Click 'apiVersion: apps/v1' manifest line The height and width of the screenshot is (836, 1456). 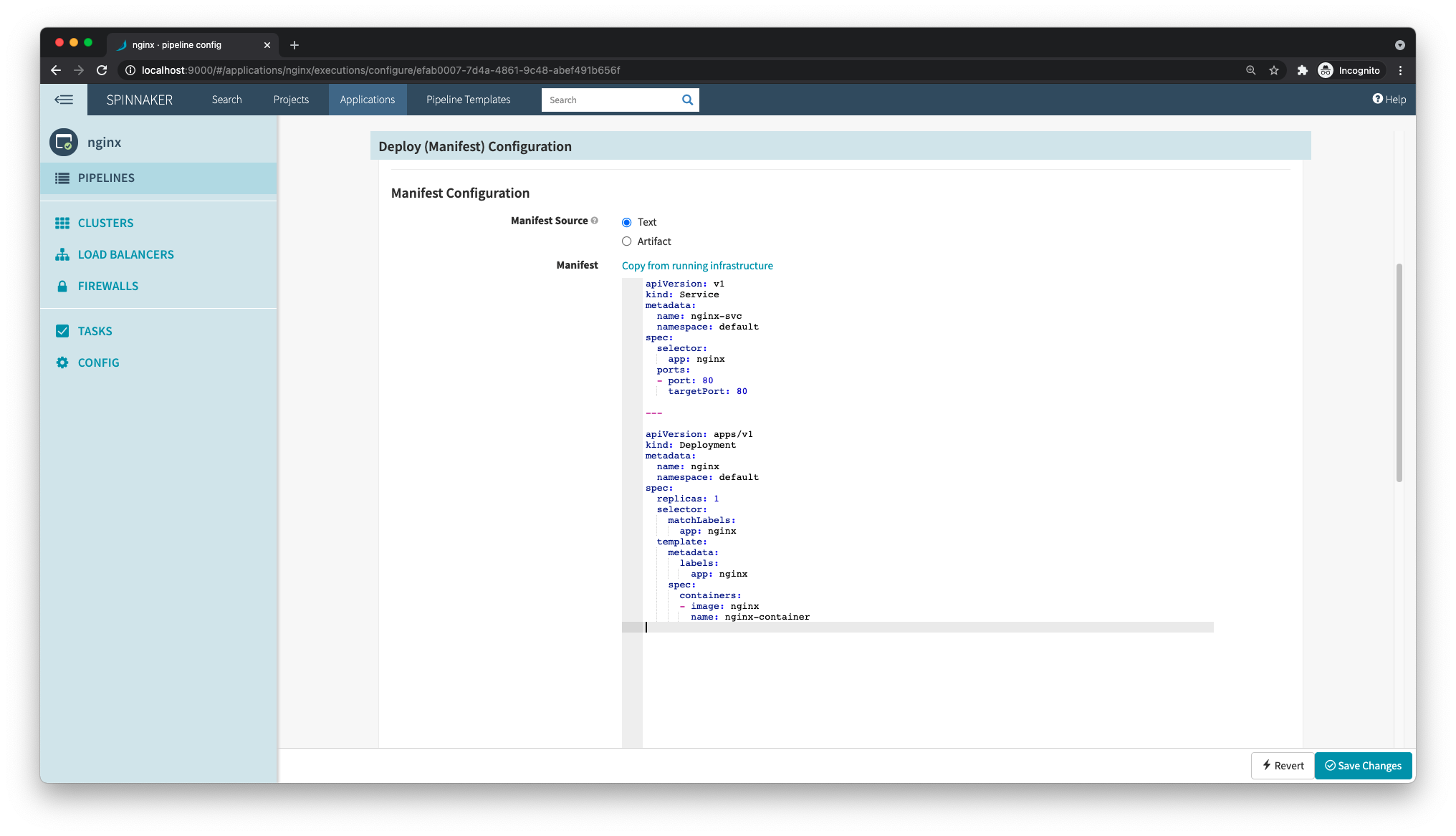coord(699,434)
